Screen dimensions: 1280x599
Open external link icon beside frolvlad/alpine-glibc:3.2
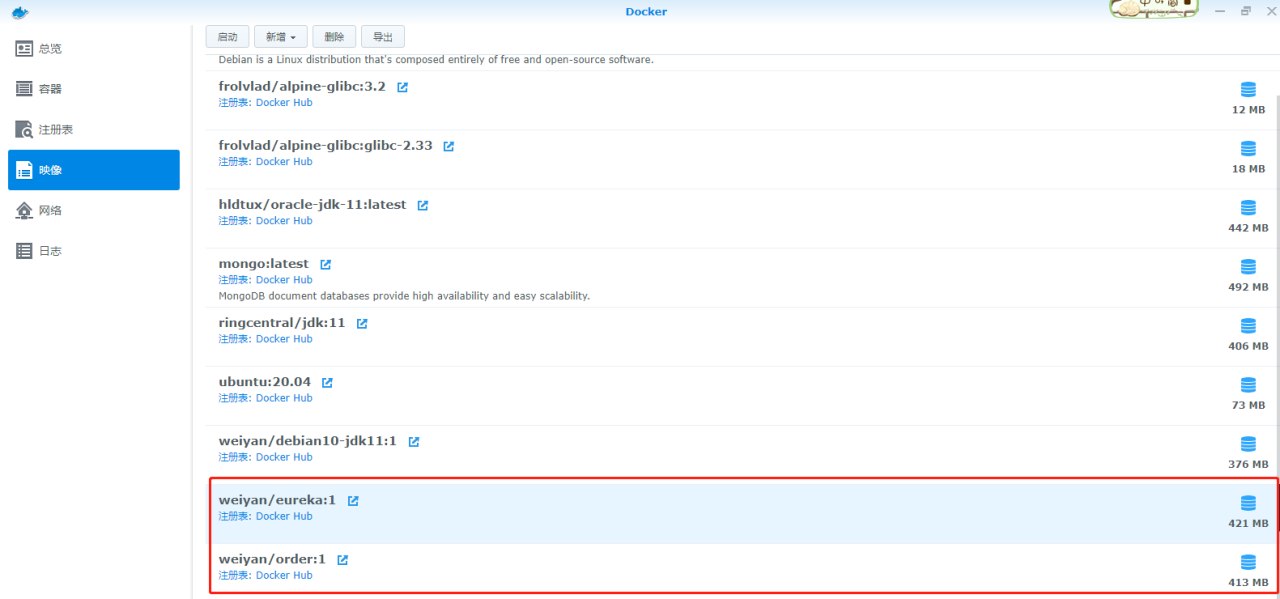point(403,87)
